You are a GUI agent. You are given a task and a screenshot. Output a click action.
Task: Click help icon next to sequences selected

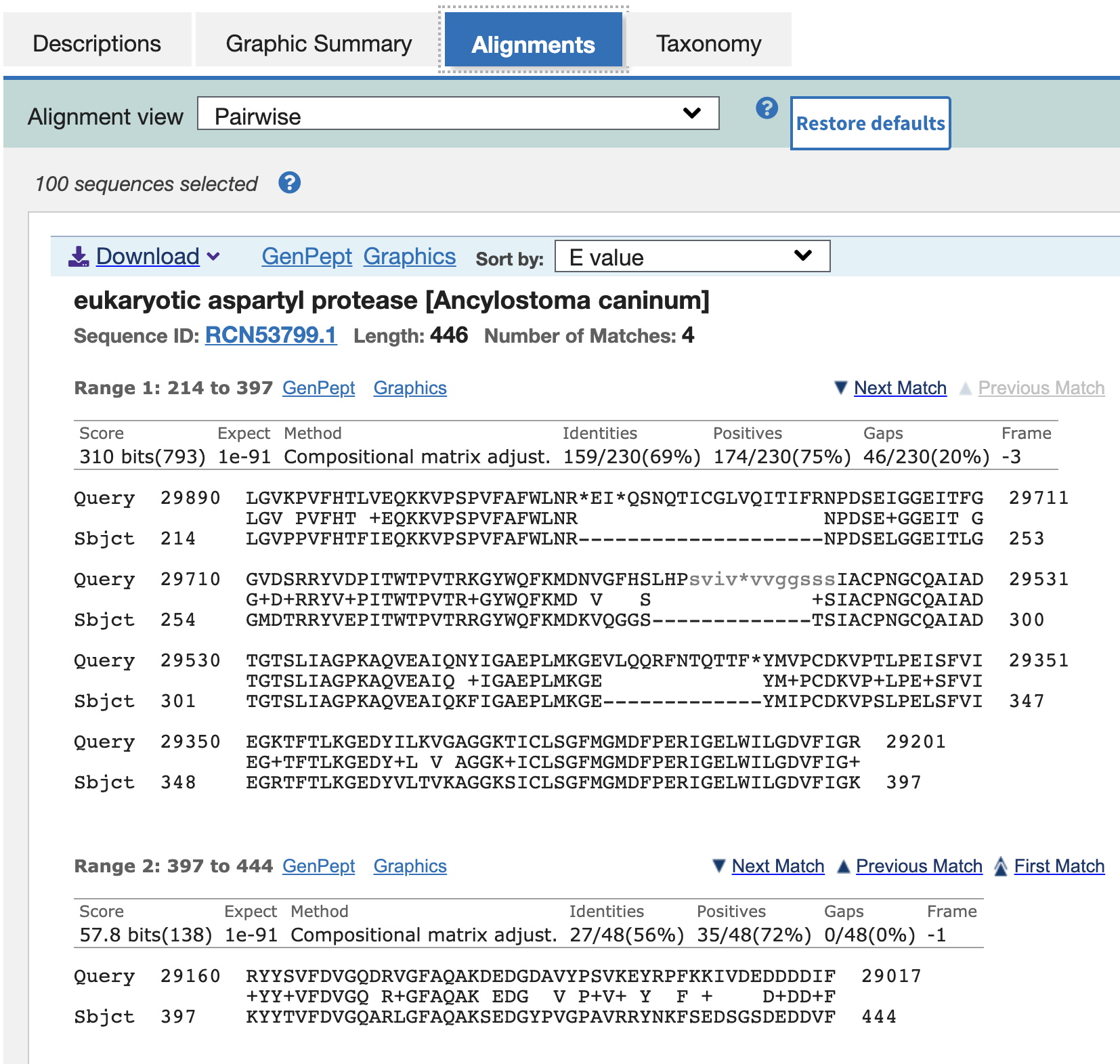click(289, 183)
